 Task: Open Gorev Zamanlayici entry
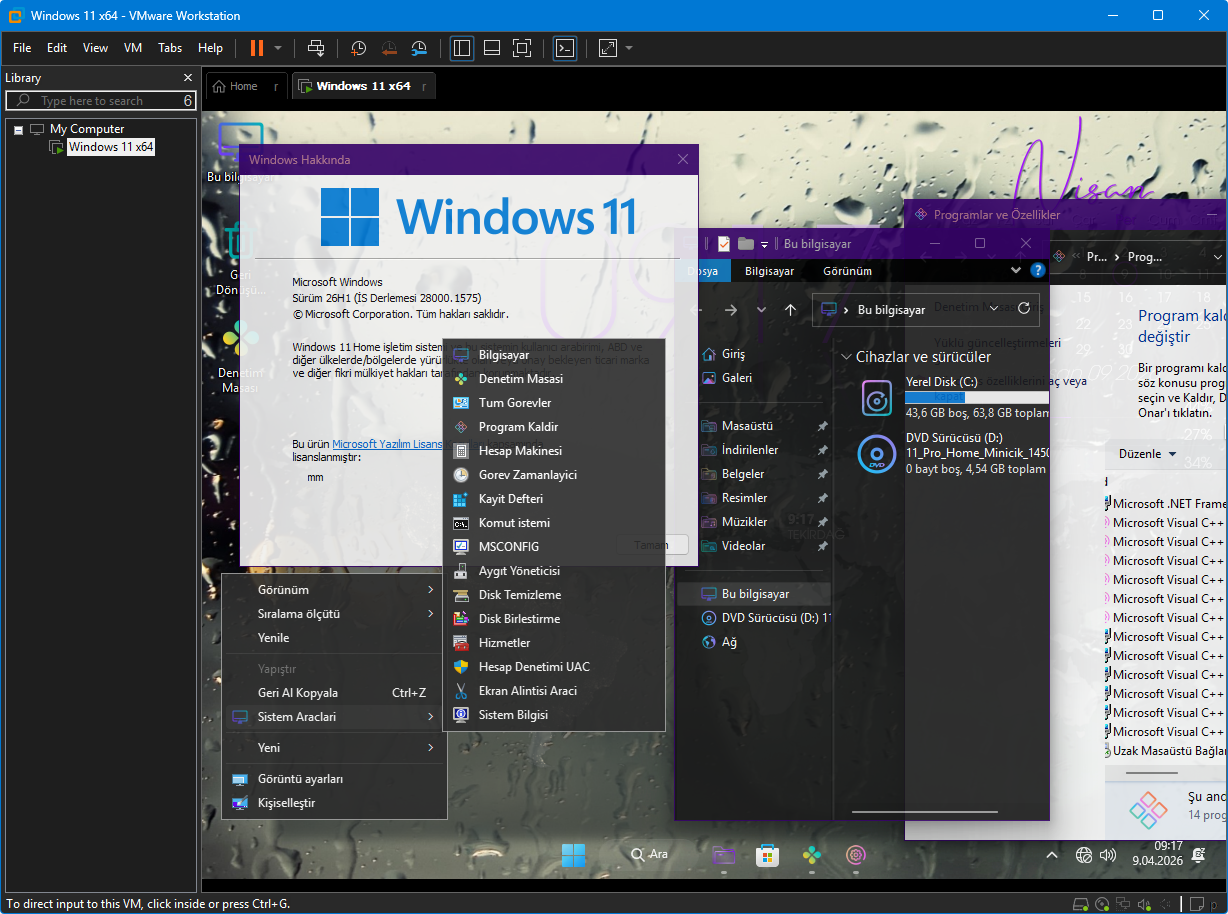(x=554, y=475)
